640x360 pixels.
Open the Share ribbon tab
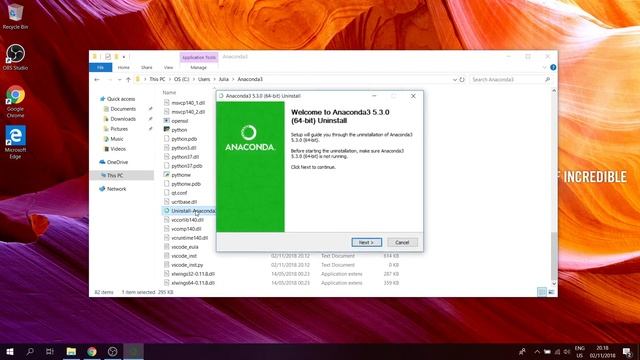point(147,67)
